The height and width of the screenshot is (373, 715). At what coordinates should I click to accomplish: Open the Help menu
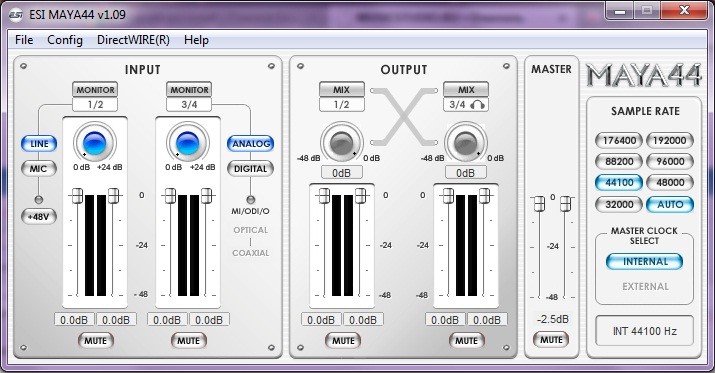click(x=196, y=40)
